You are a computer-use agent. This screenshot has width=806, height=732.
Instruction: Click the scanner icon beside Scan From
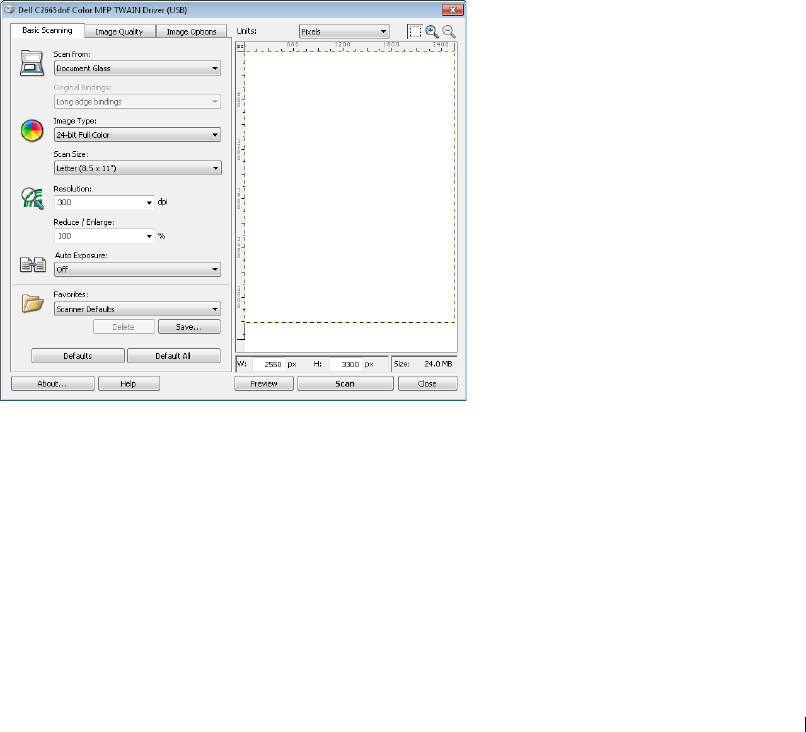click(x=32, y=63)
